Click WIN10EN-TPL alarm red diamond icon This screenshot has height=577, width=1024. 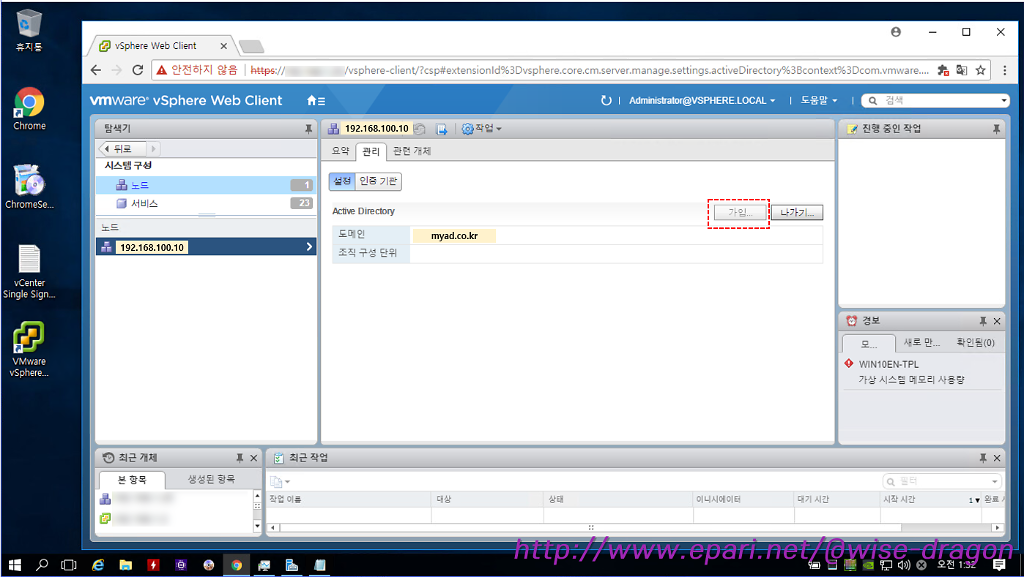849,364
